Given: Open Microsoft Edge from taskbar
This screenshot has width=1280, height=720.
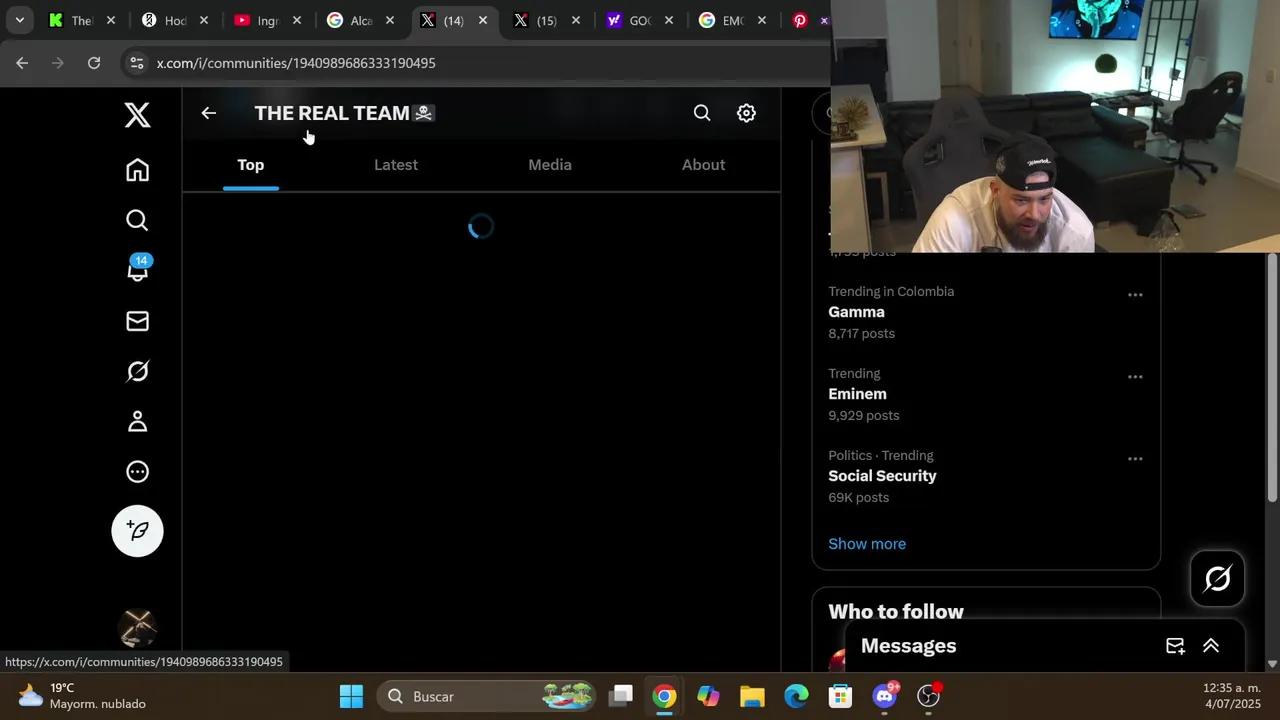Looking at the screenshot, I should (x=796, y=696).
